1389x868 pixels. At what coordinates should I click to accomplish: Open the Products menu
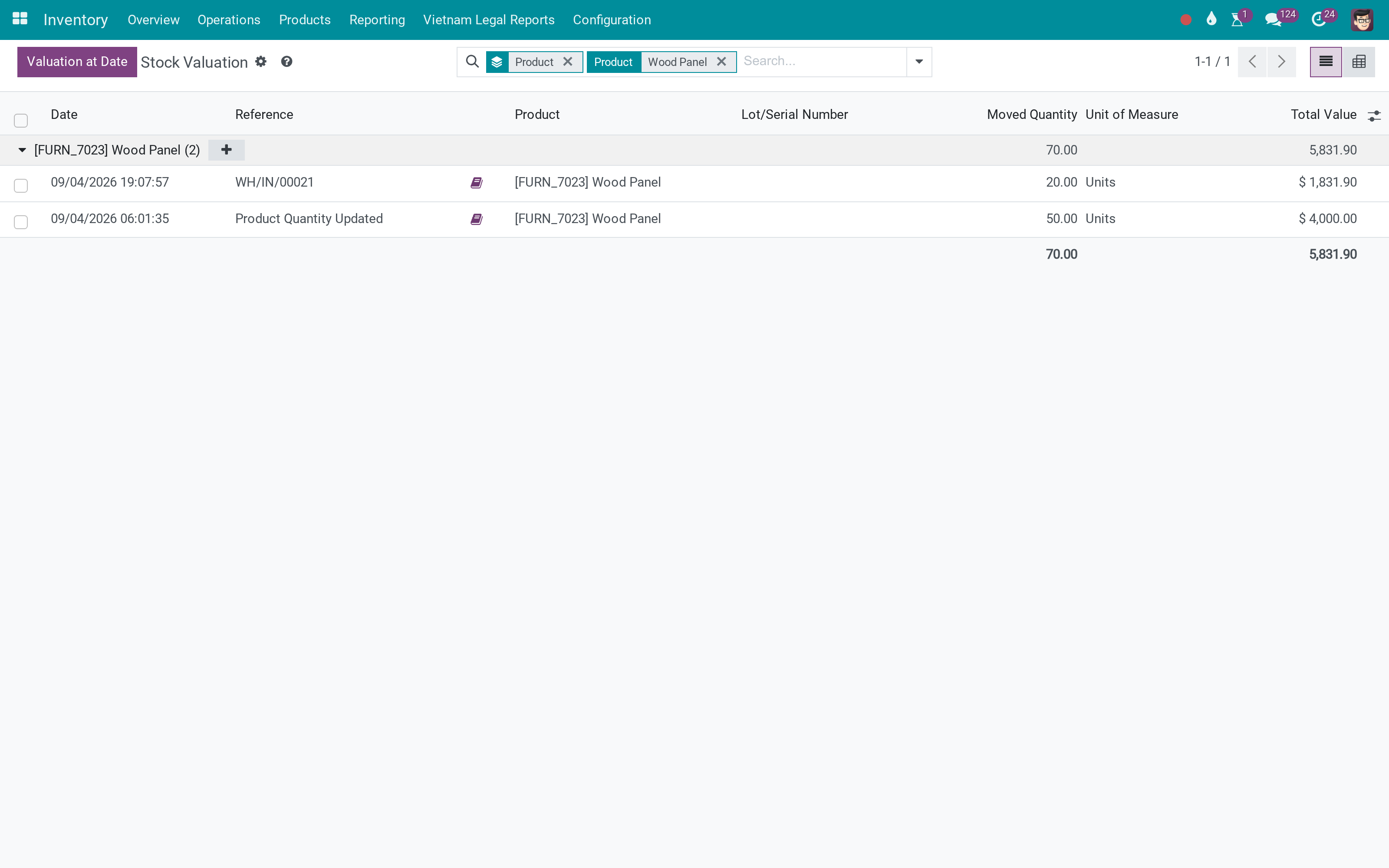pyautogui.click(x=305, y=20)
